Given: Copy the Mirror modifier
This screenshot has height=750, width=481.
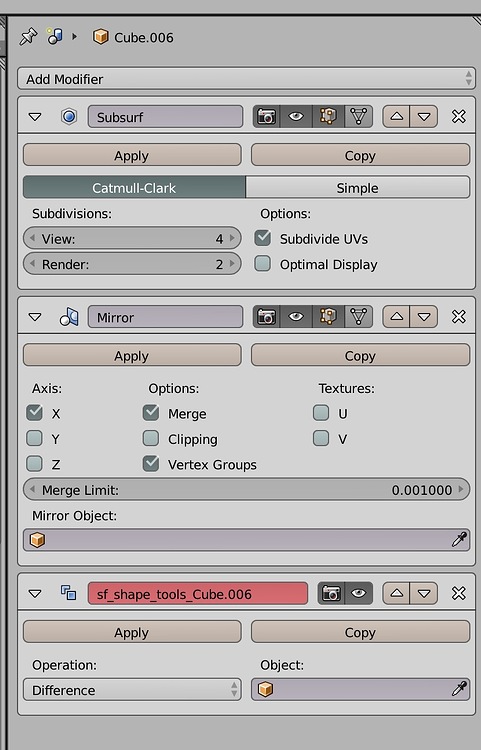Looking at the screenshot, I should [x=361, y=356].
